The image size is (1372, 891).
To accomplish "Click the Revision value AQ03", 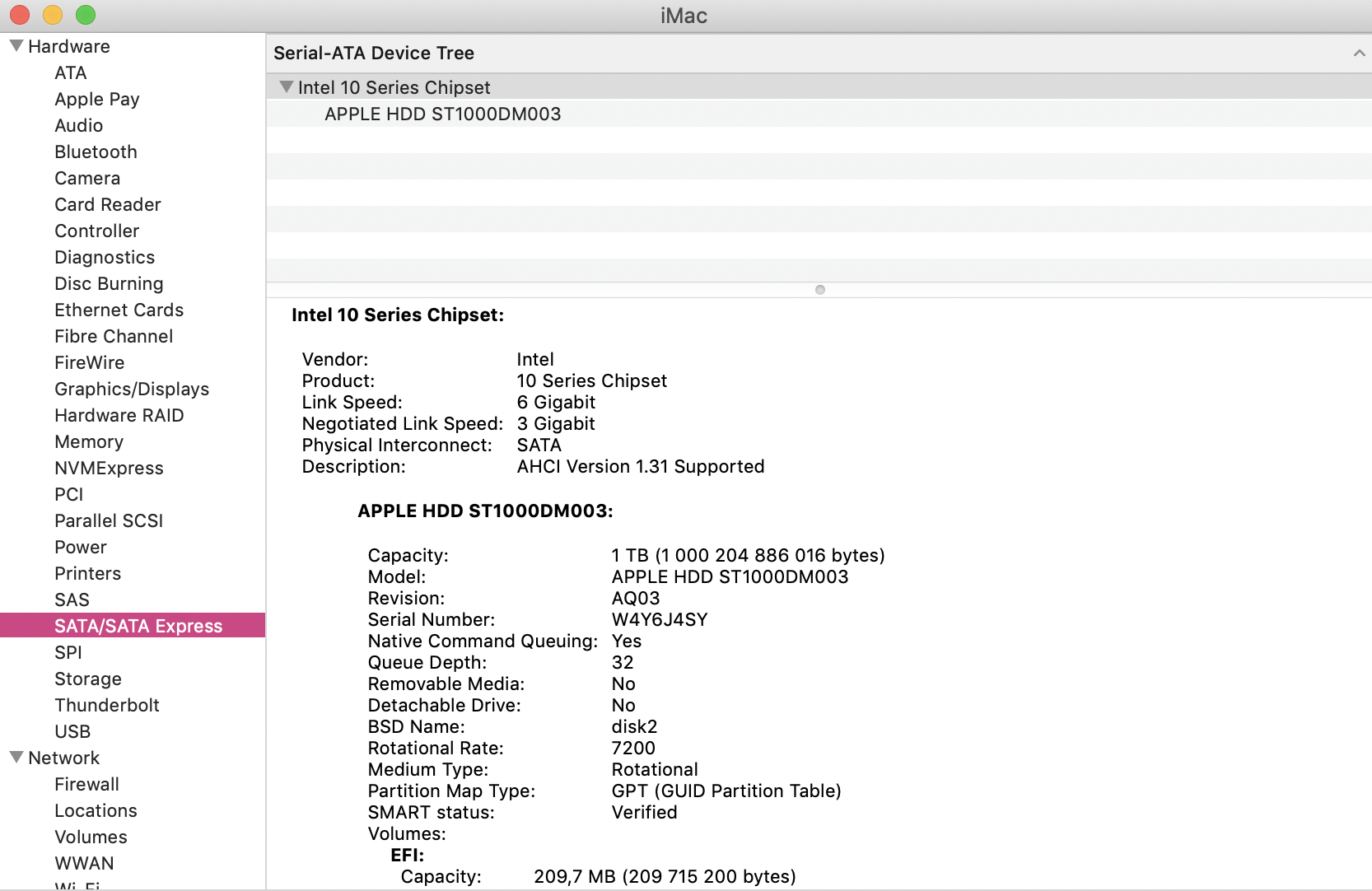I will 636,598.
